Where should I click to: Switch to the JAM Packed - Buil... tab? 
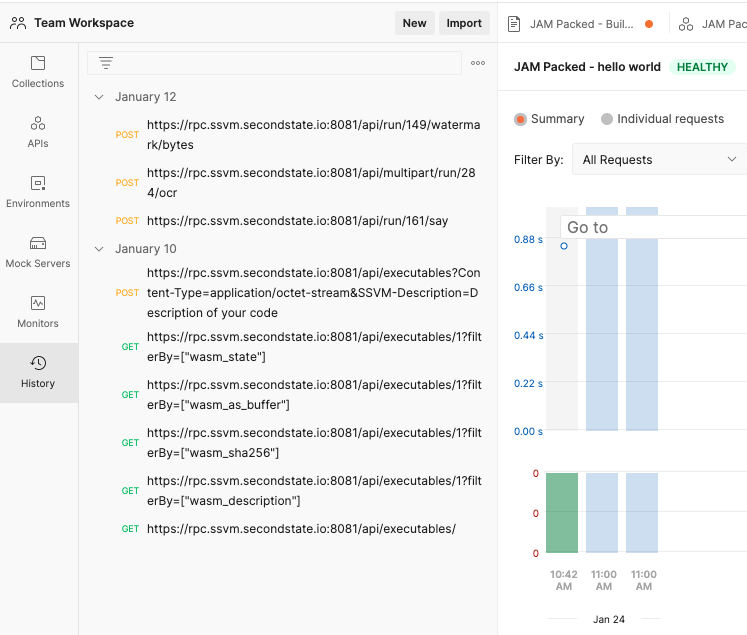click(x=581, y=24)
